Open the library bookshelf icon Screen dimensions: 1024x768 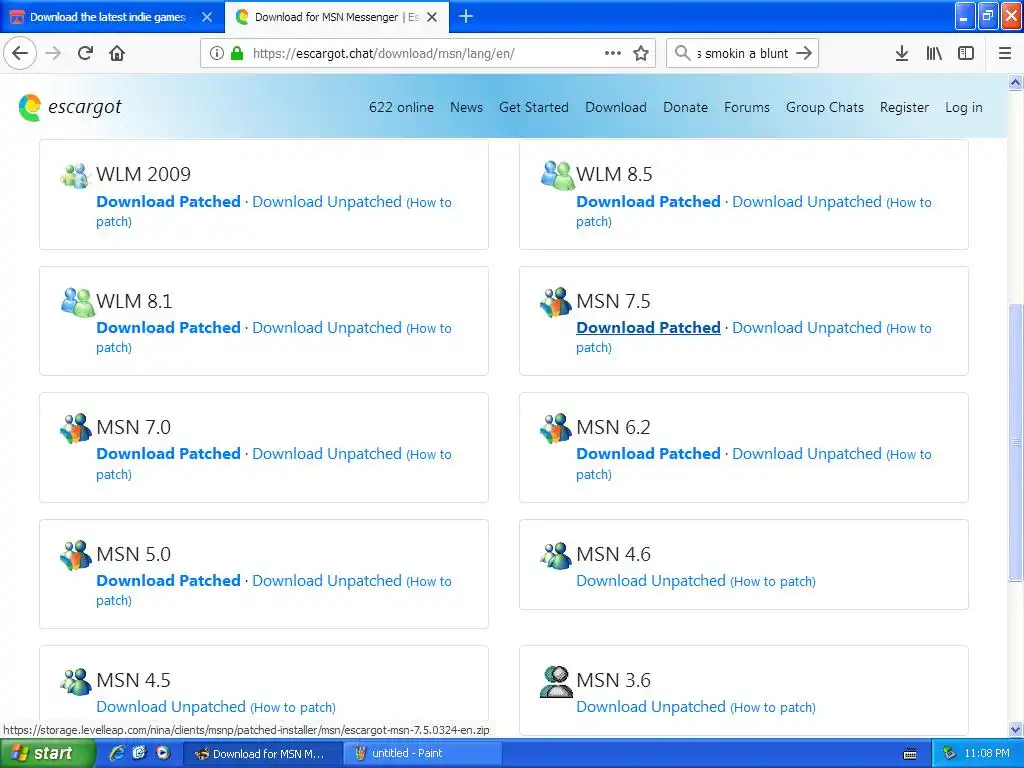pyautogui.click(x=934, y=54)
